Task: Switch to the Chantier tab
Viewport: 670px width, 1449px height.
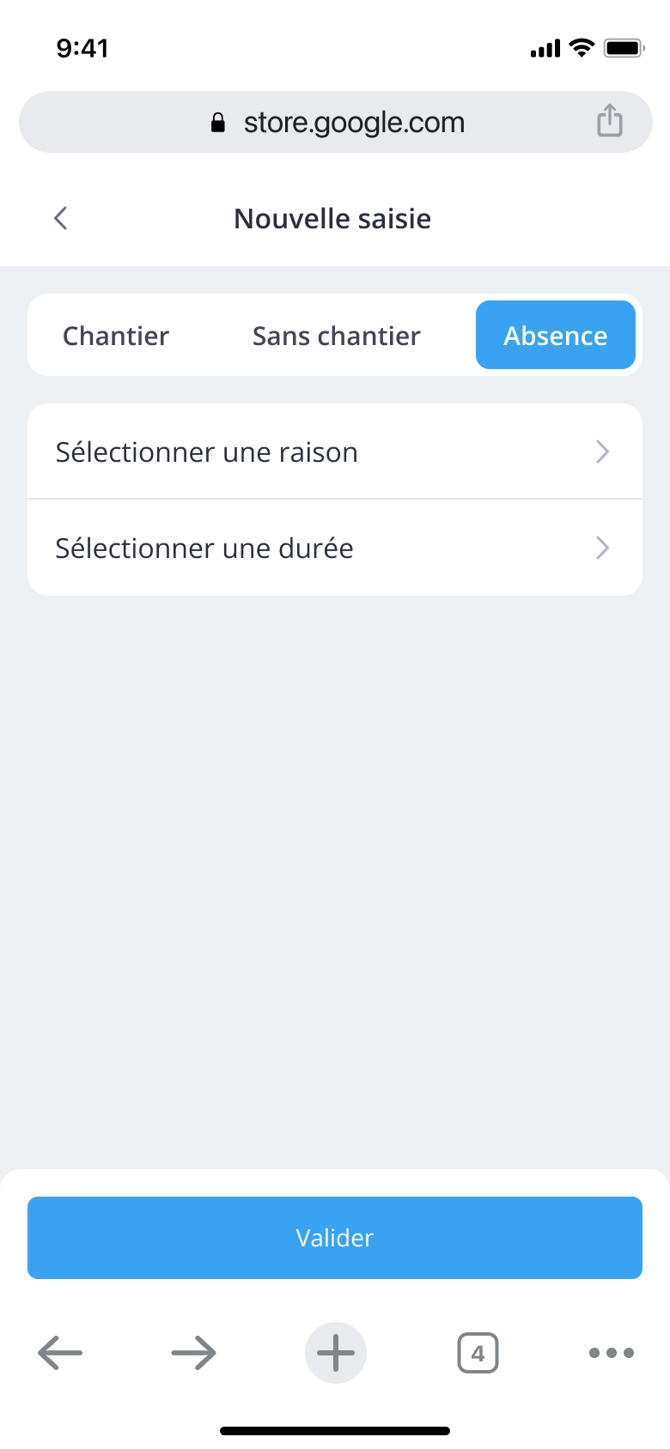Action: click(x=116, y=336)
